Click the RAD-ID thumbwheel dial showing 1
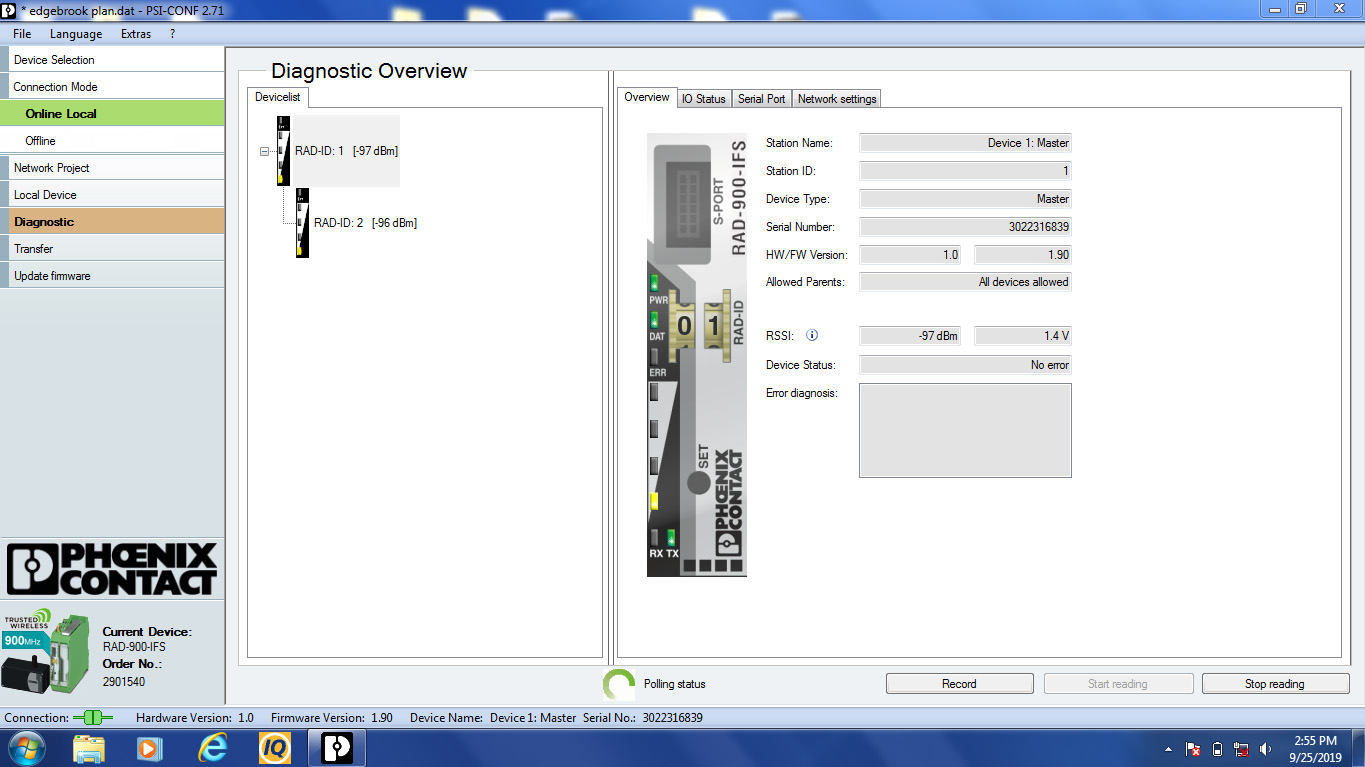 tap(714, 326)
